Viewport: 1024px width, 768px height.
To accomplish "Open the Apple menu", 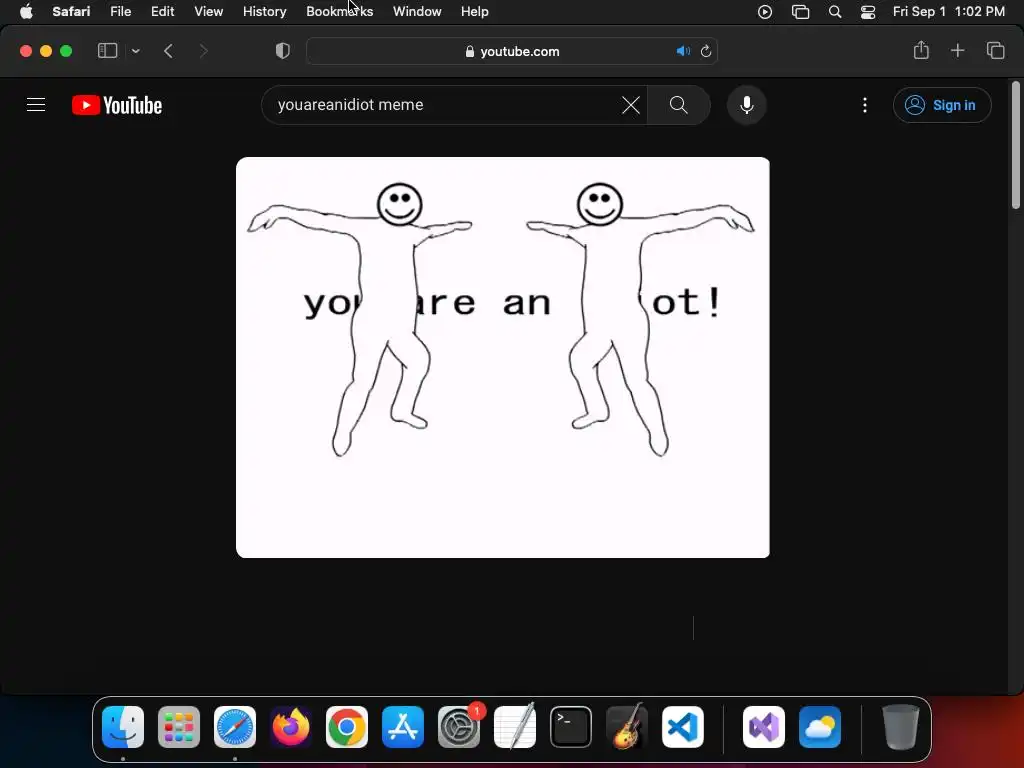I will [26, 12].
